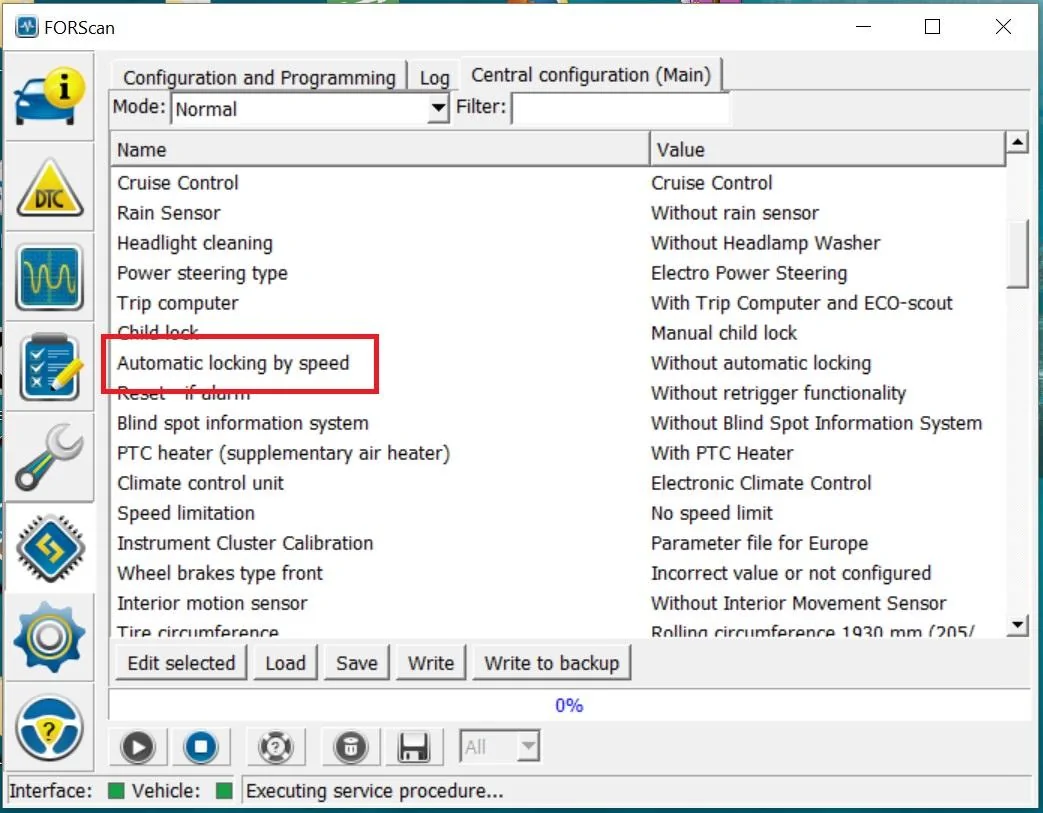
Task: Click value Parameter file for Europe
Action: (x=760, y=543)
